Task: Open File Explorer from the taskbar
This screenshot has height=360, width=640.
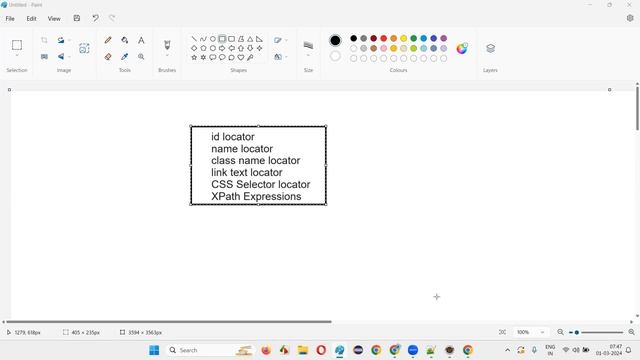Action: tap(302, 350)
